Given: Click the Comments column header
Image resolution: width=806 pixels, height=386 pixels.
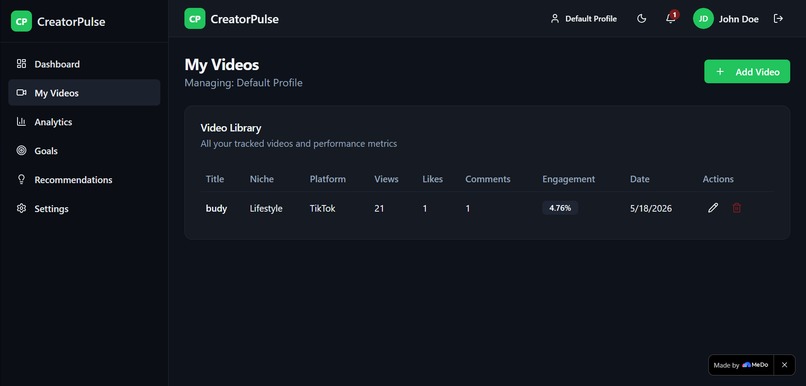Looking at the screenshot, I should click(488, 179).
